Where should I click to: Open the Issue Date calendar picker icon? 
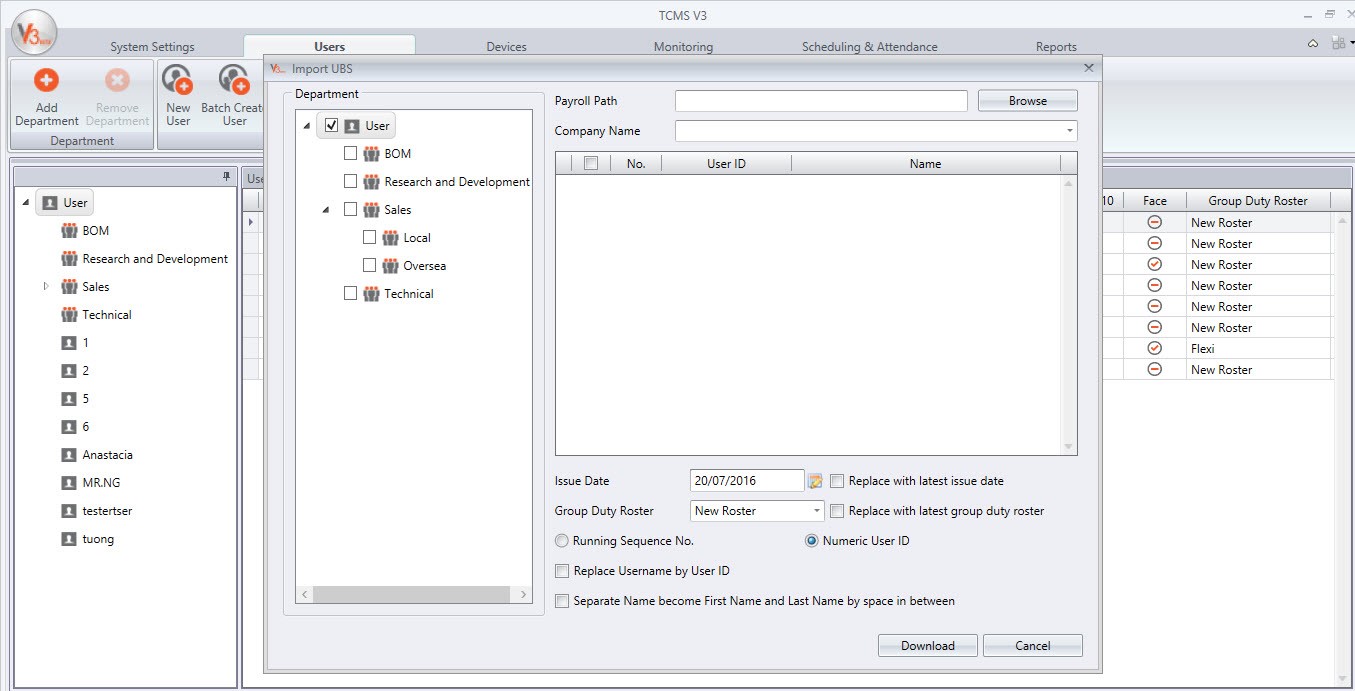[x=815, y=481]
